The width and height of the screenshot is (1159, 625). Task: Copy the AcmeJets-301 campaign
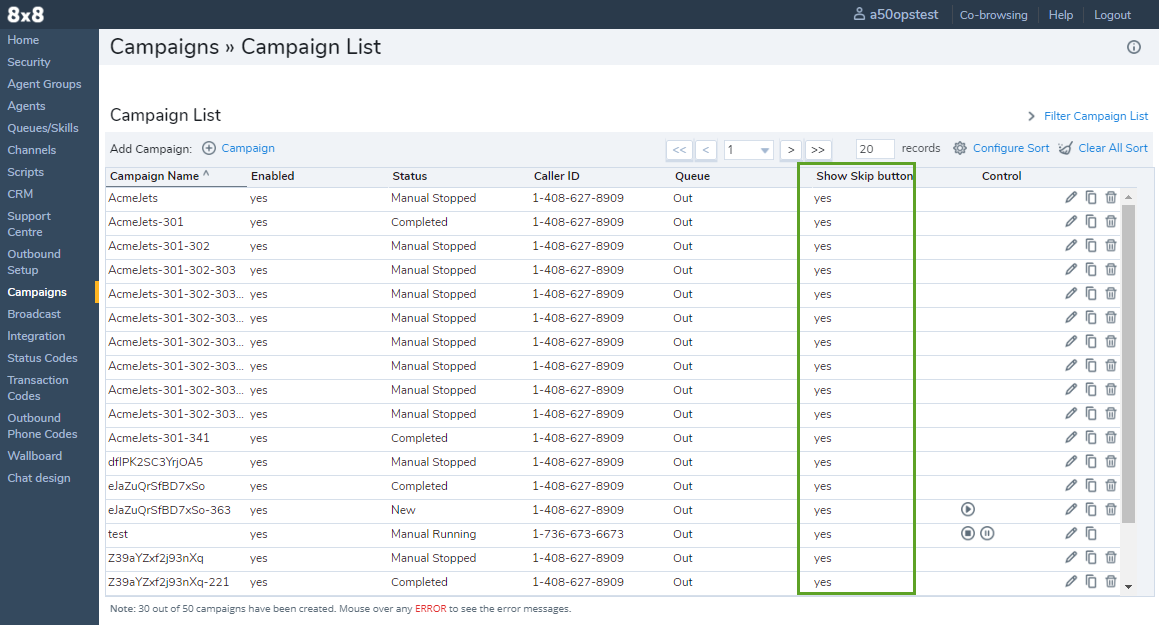point(1091,222)
